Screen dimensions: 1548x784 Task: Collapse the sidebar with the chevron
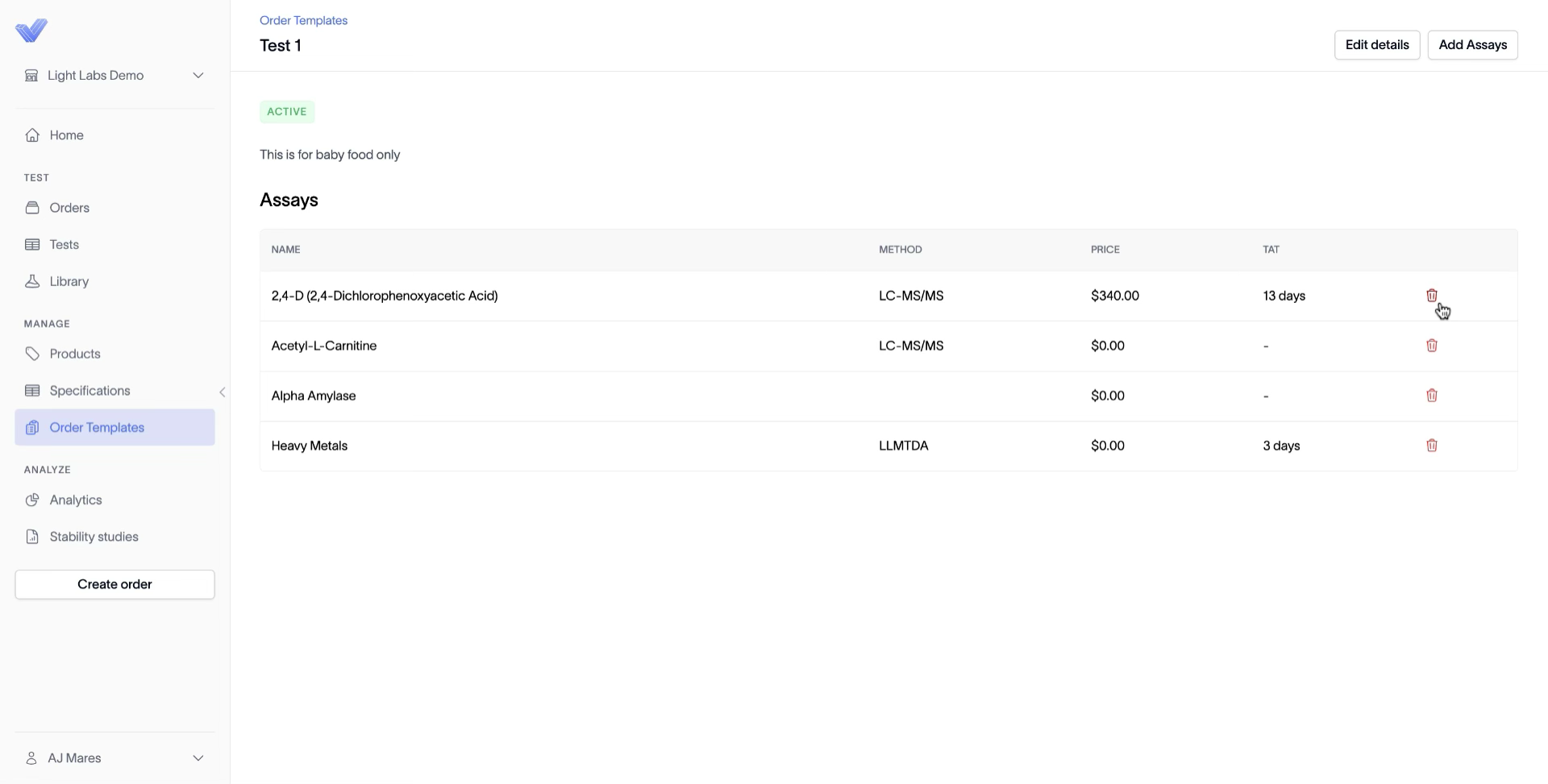point(223,392)
